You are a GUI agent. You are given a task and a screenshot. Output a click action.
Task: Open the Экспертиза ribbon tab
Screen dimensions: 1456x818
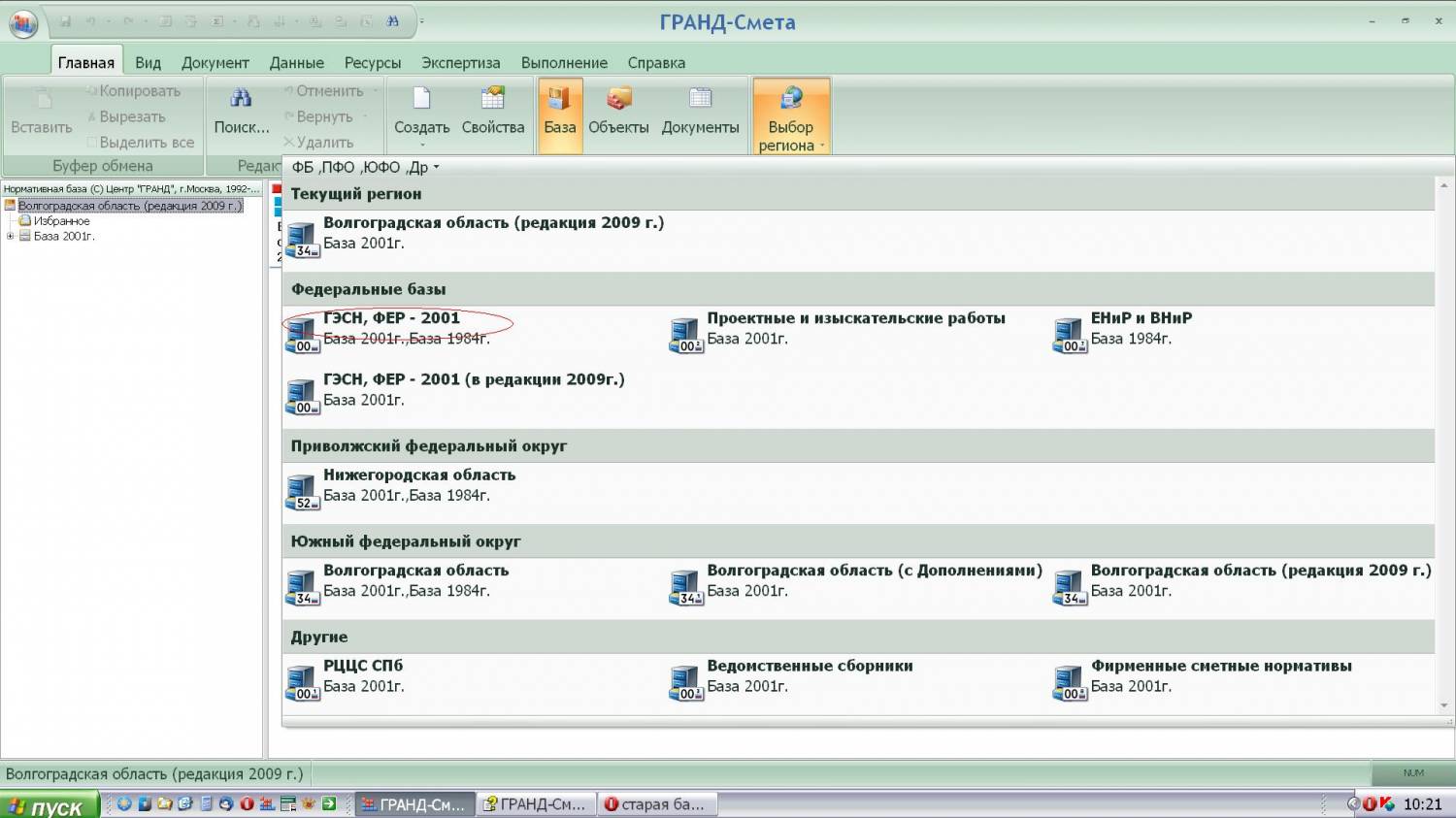[x=461, y=62]
